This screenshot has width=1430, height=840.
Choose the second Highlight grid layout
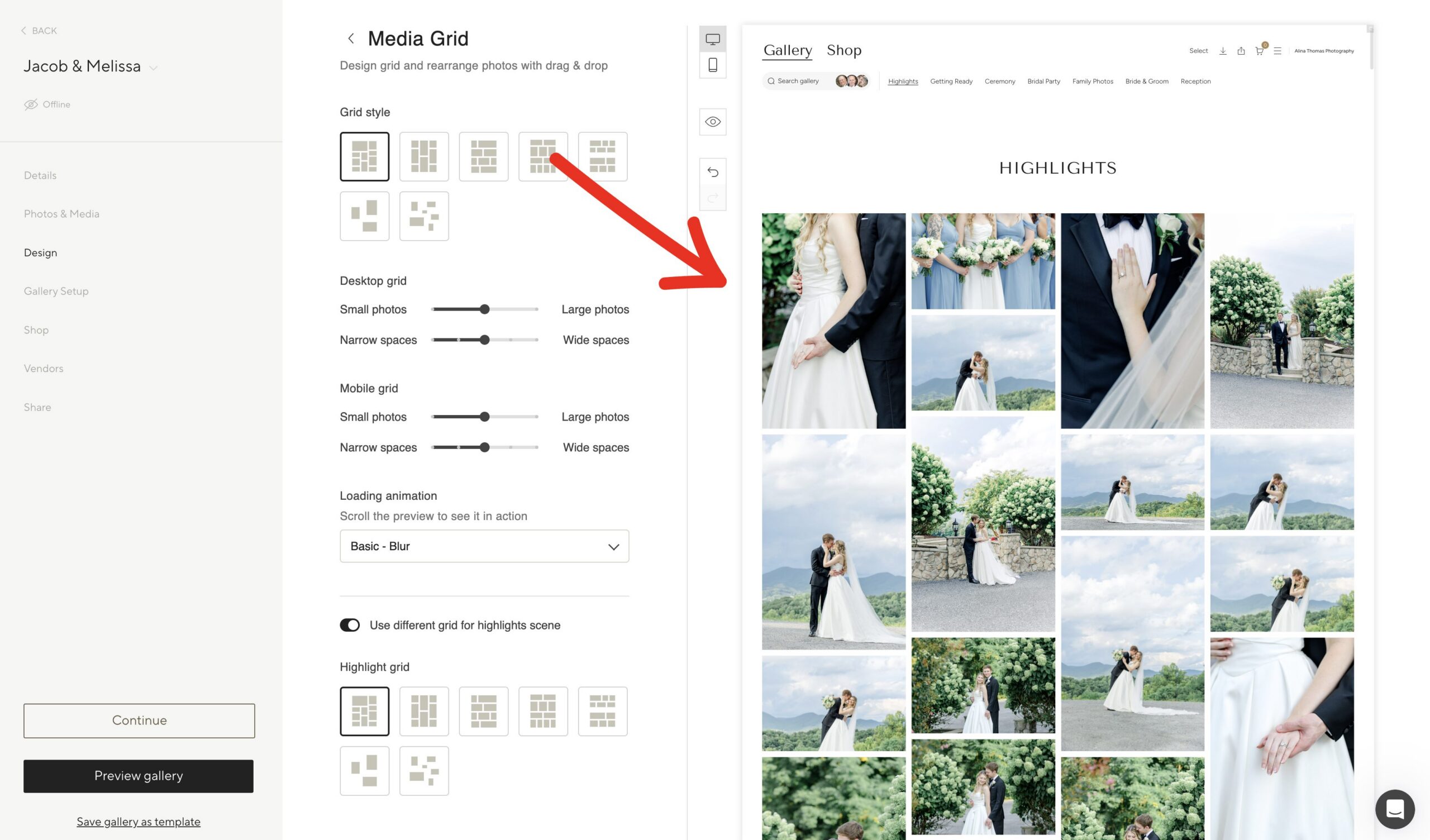click(424, 711)
